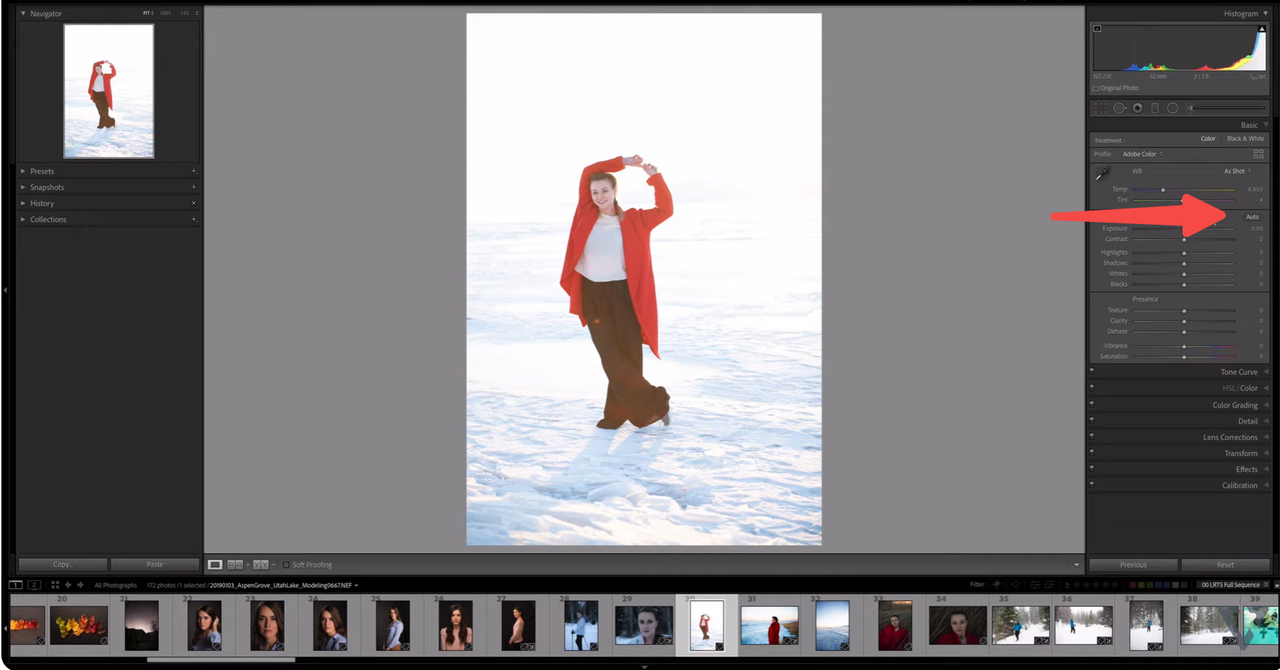Select filmstrip thumbnail number 31

tap(769, 625)
